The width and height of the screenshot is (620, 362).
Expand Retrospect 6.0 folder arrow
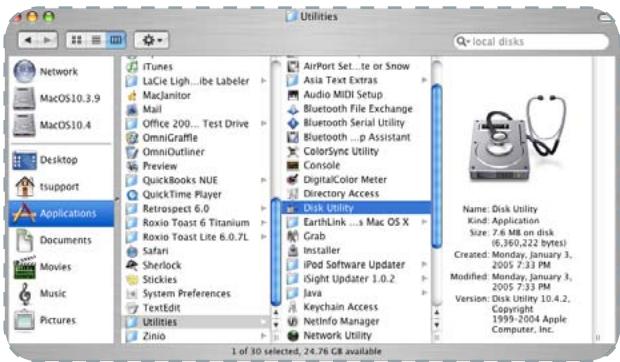tap(263, 209)
